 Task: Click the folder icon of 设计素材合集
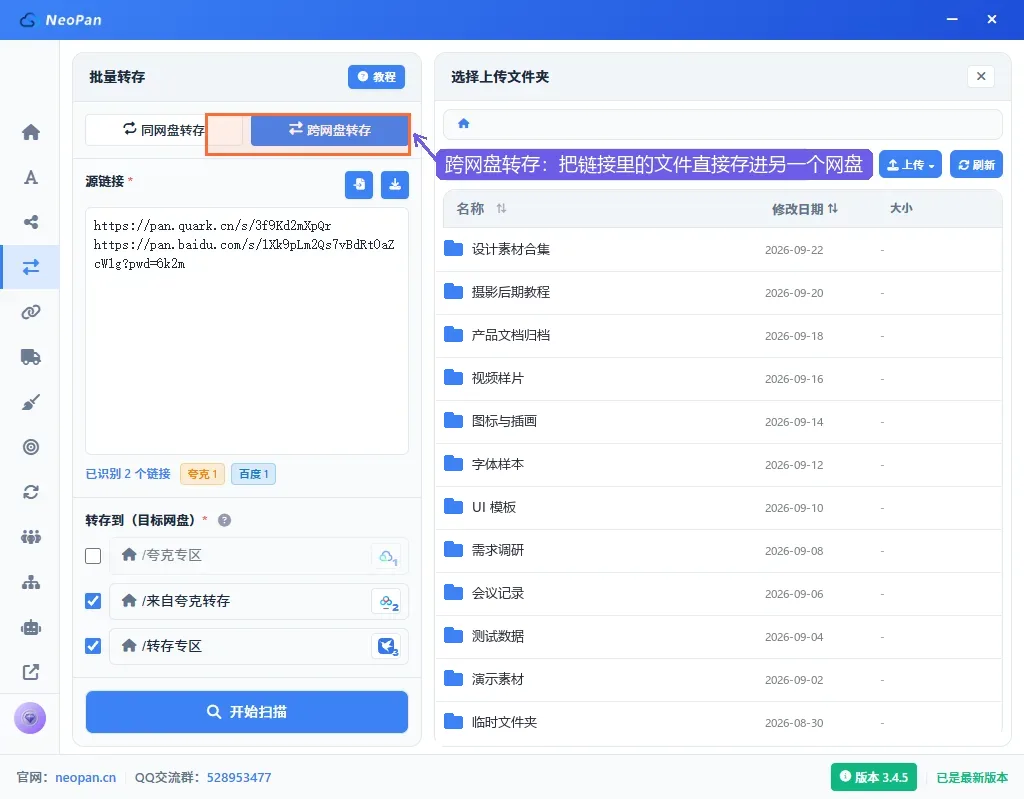point(453,249)
